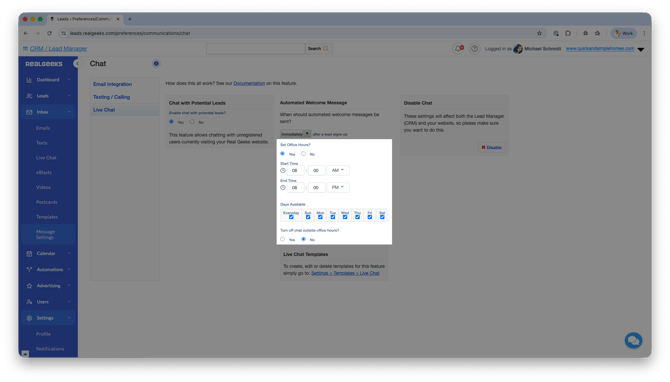This screenshot has height=382, width=670.
Task: Open the account dropdown arrow near website link
Action: tap(641, 49)
